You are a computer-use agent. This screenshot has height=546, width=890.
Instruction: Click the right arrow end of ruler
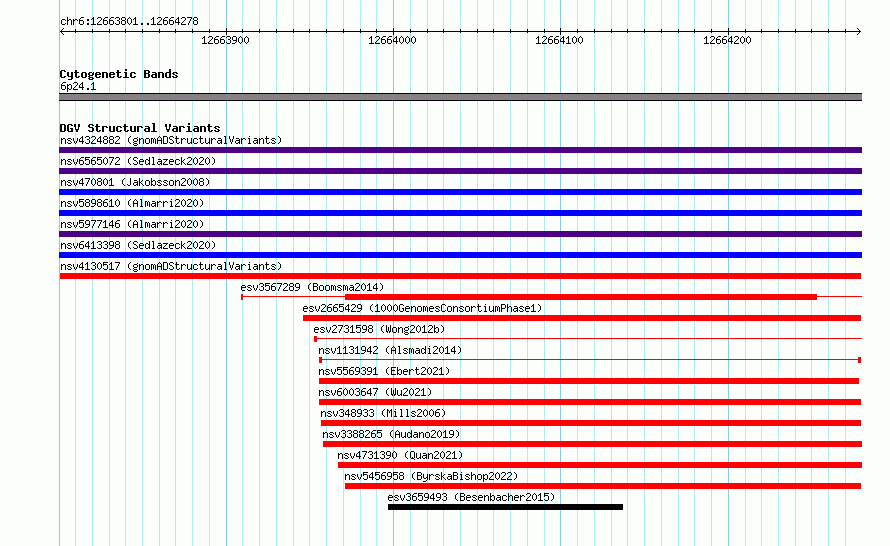859,32
